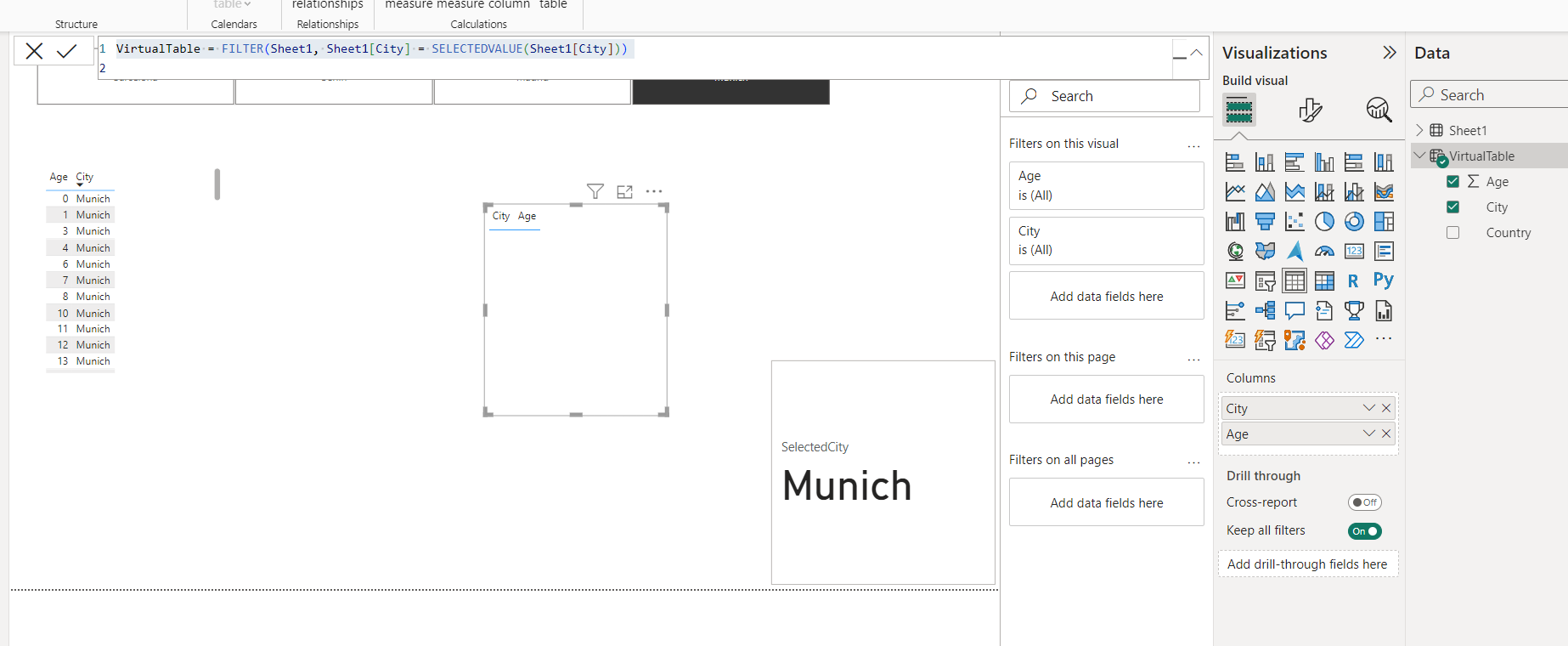
Task: Select the decomposition tree visual
Action: click(x=1265, y=310)
